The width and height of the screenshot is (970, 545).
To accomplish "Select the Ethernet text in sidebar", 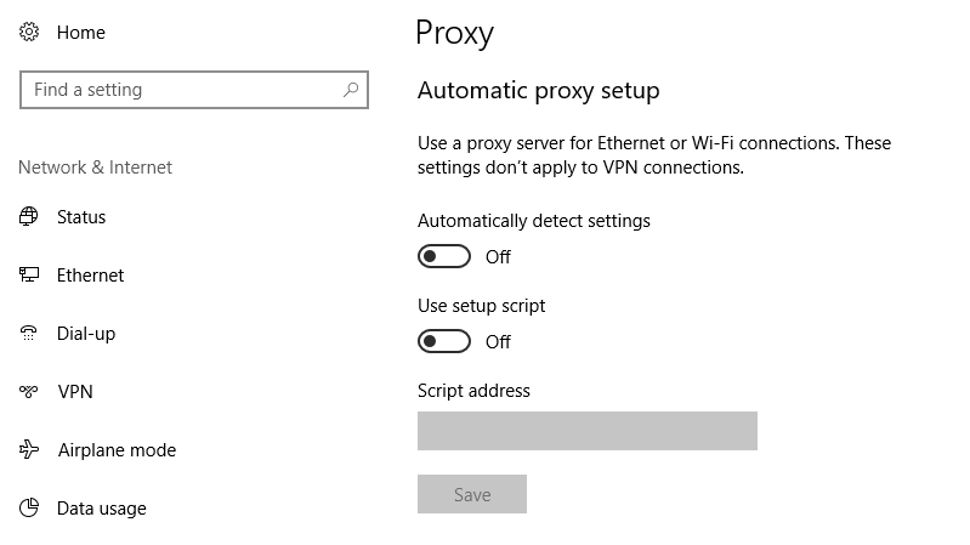I will click(90, 275).
